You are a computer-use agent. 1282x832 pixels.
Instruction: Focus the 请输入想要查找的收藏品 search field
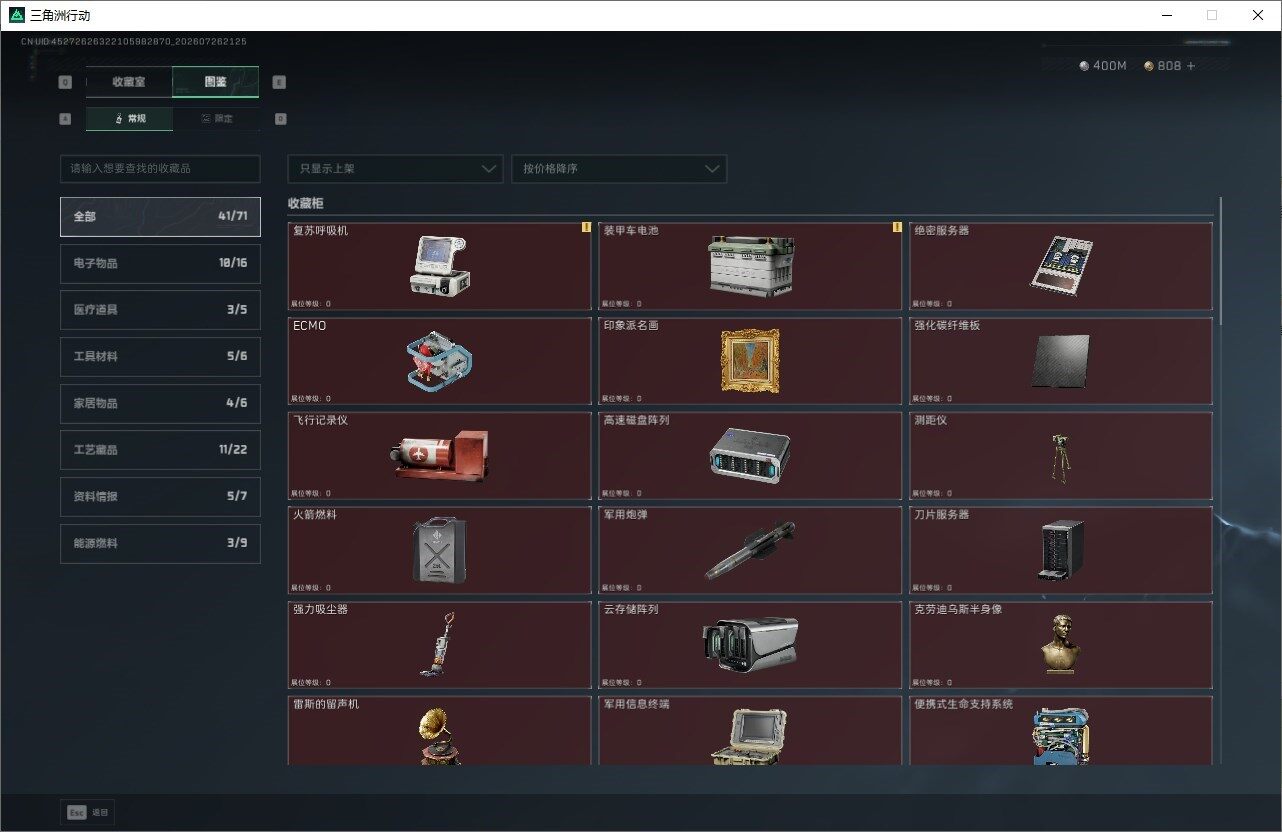(160, 169)
